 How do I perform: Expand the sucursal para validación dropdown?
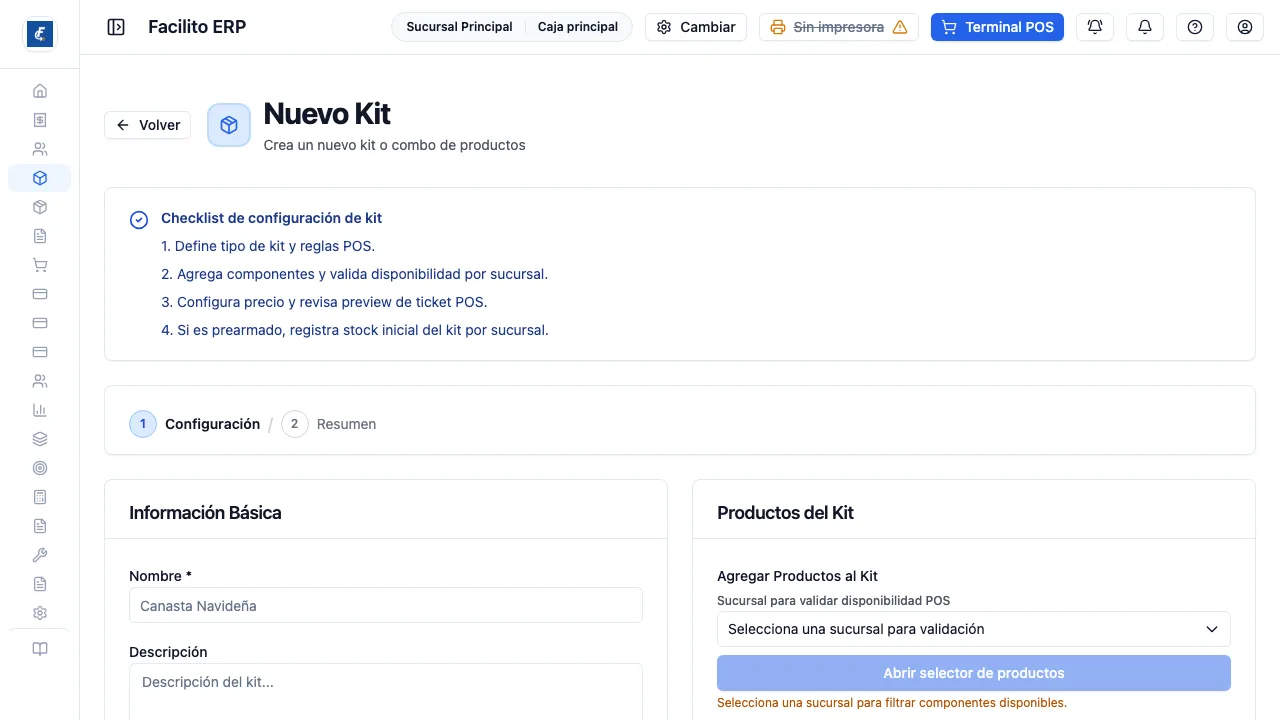click(x=974, y=629)
